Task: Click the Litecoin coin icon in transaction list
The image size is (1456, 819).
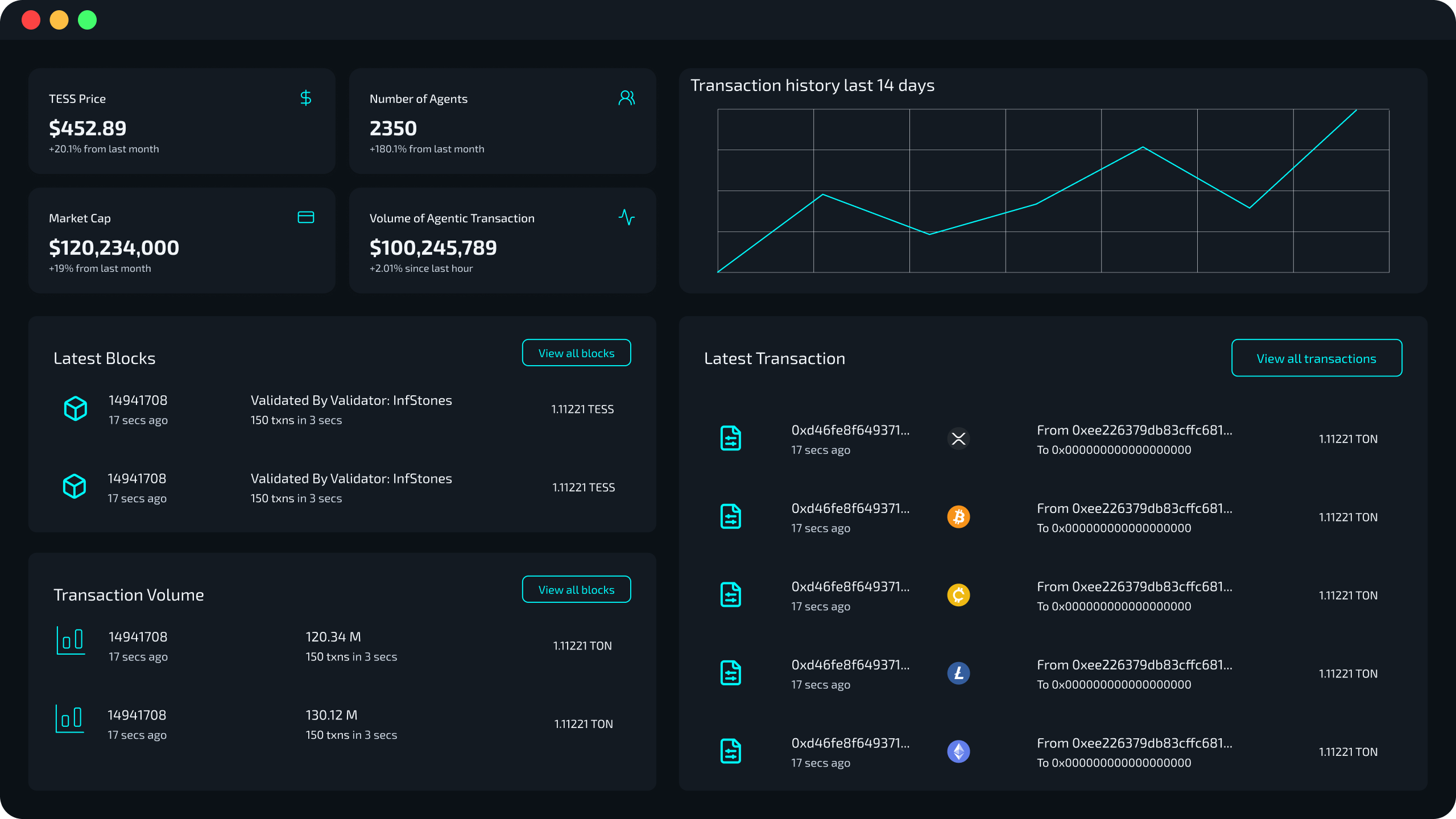Action: pos(958,673)
